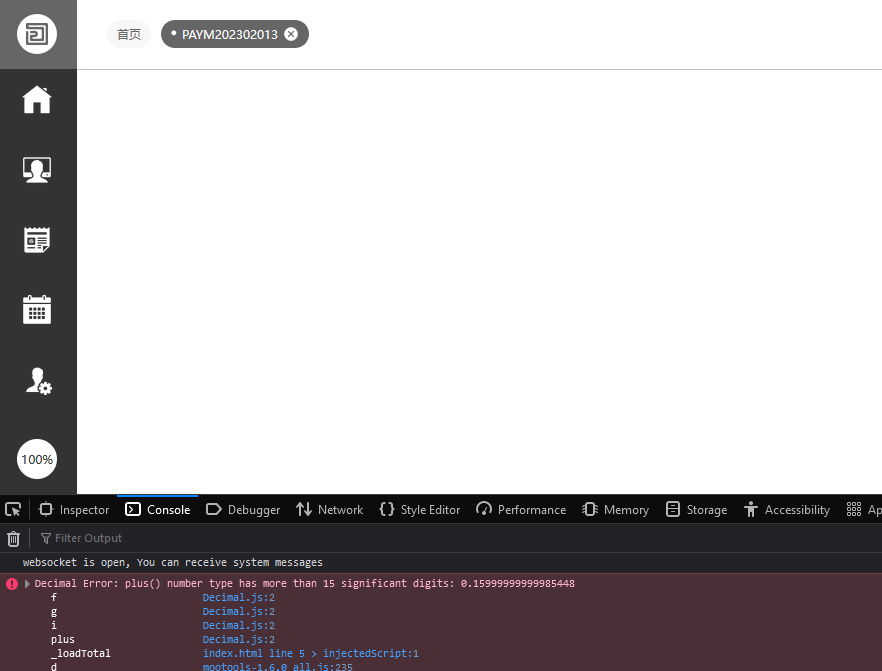
Task: Switch to the Inspector panel
Action: [74, 510]
